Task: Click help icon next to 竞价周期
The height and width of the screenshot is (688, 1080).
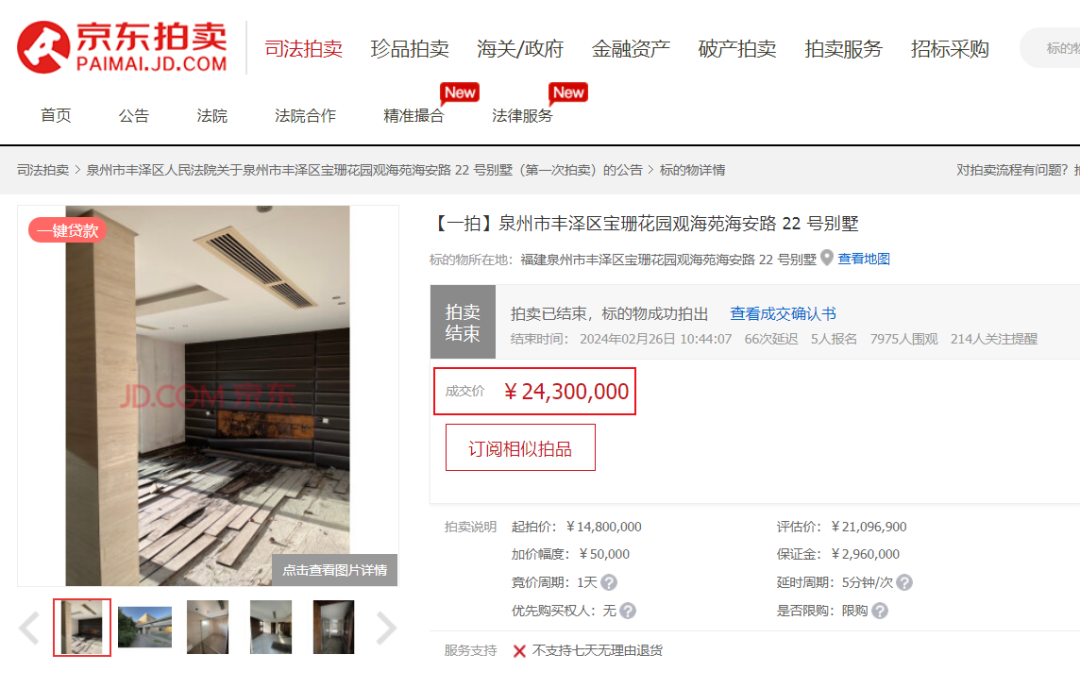Action: pyautogui.click(x=609, y=582)
